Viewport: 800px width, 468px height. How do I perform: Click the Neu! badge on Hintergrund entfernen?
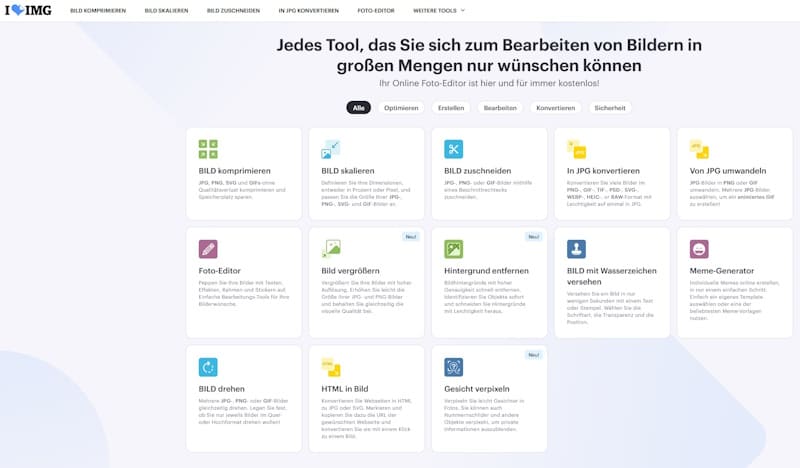(x=534, y=237)
